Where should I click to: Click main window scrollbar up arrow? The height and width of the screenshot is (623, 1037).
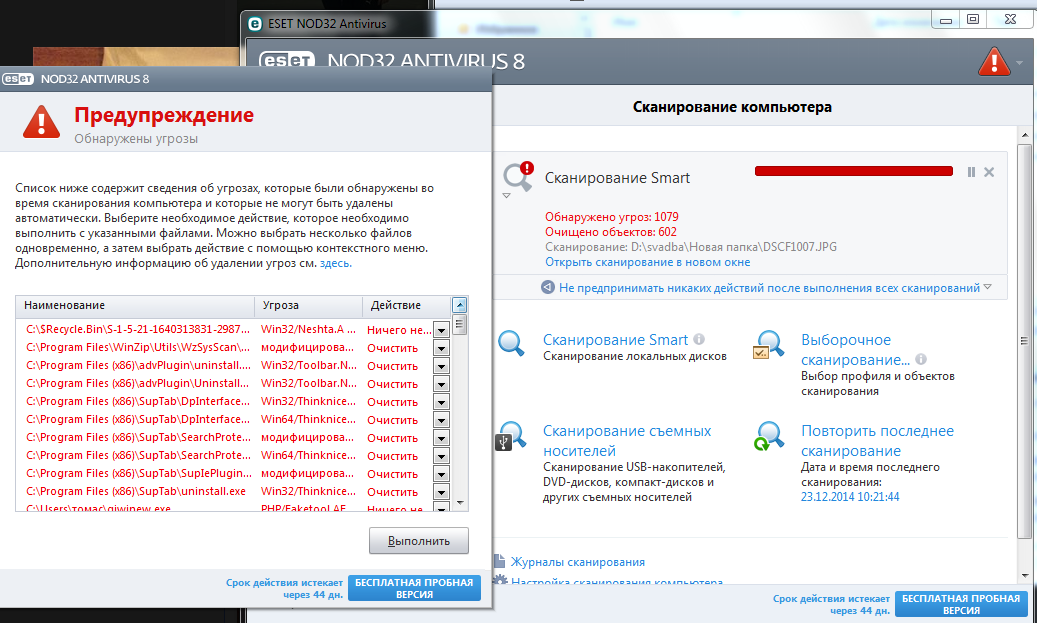(x=1024, y=136)
